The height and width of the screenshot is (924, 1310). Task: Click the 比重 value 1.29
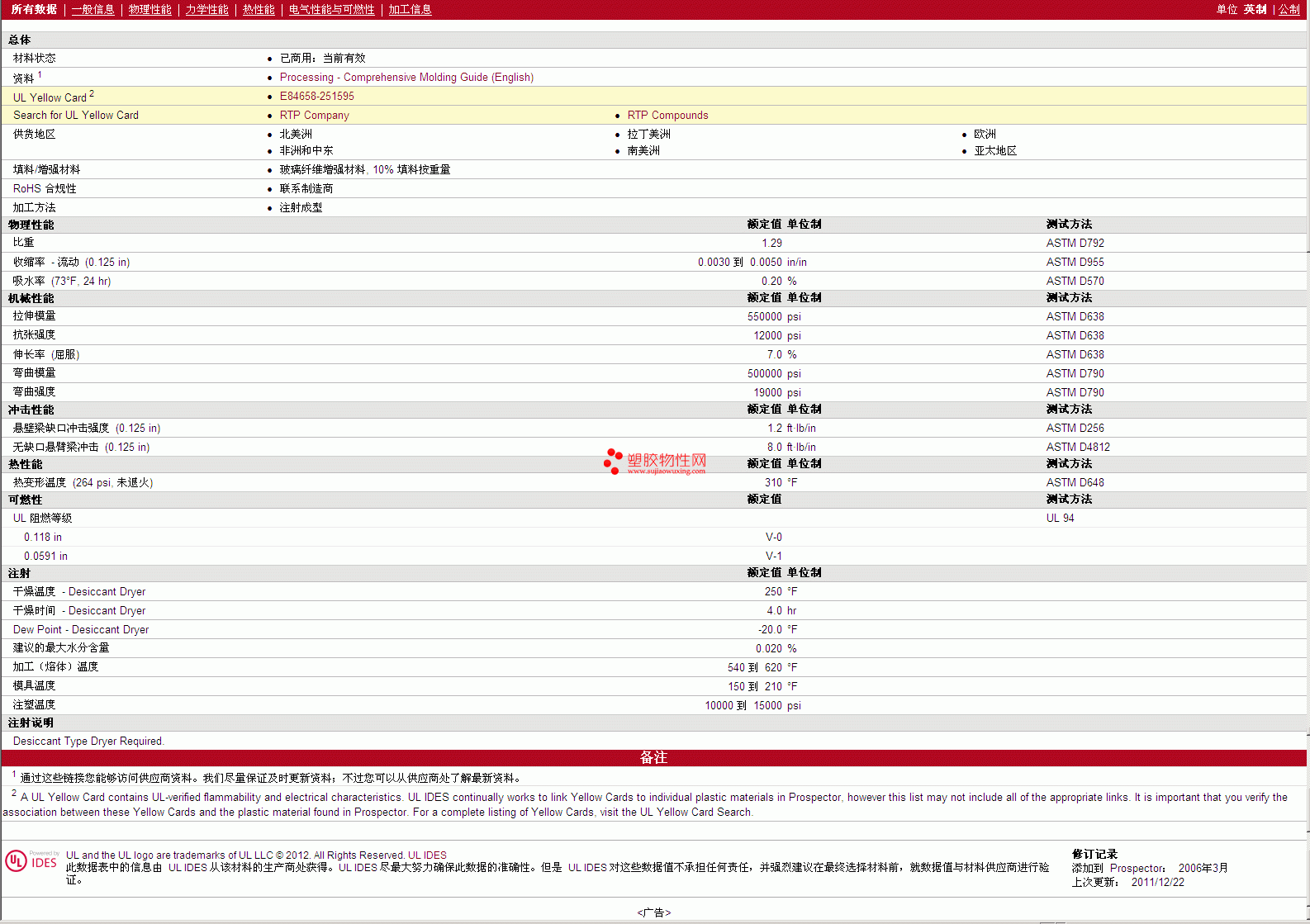click(x=771, y=243)
